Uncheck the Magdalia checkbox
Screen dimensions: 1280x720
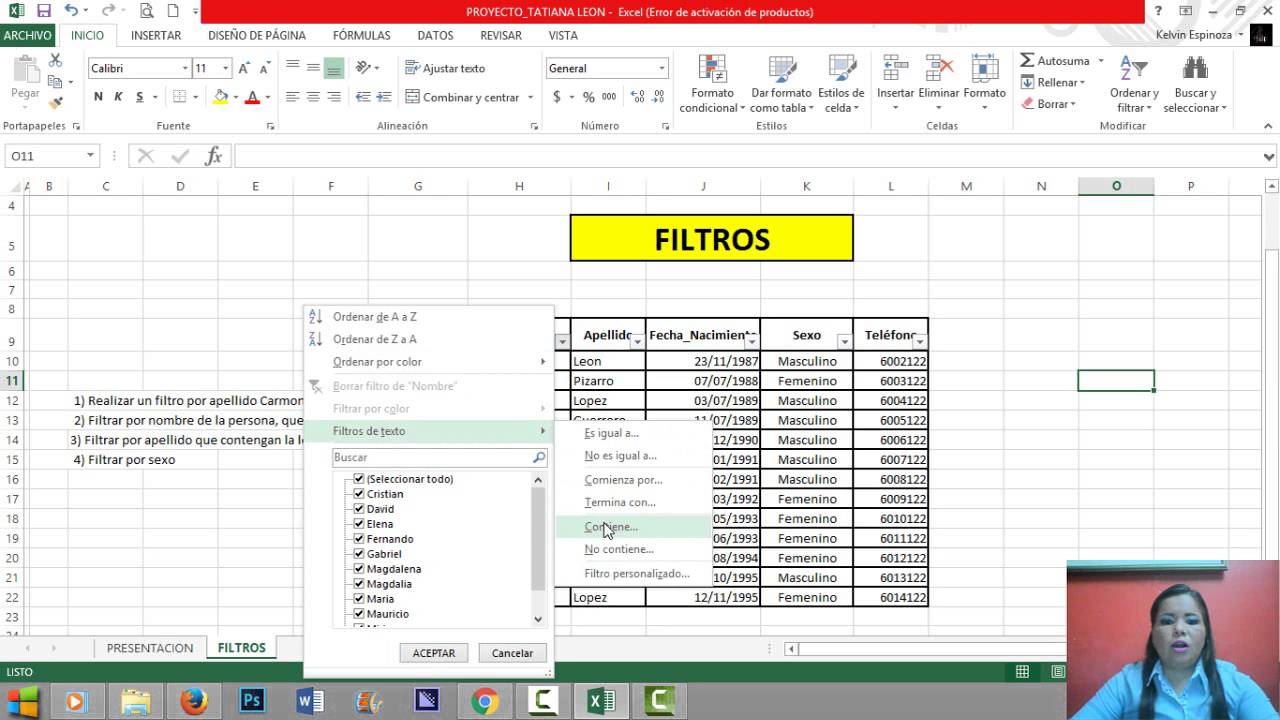tap(359, 584)
